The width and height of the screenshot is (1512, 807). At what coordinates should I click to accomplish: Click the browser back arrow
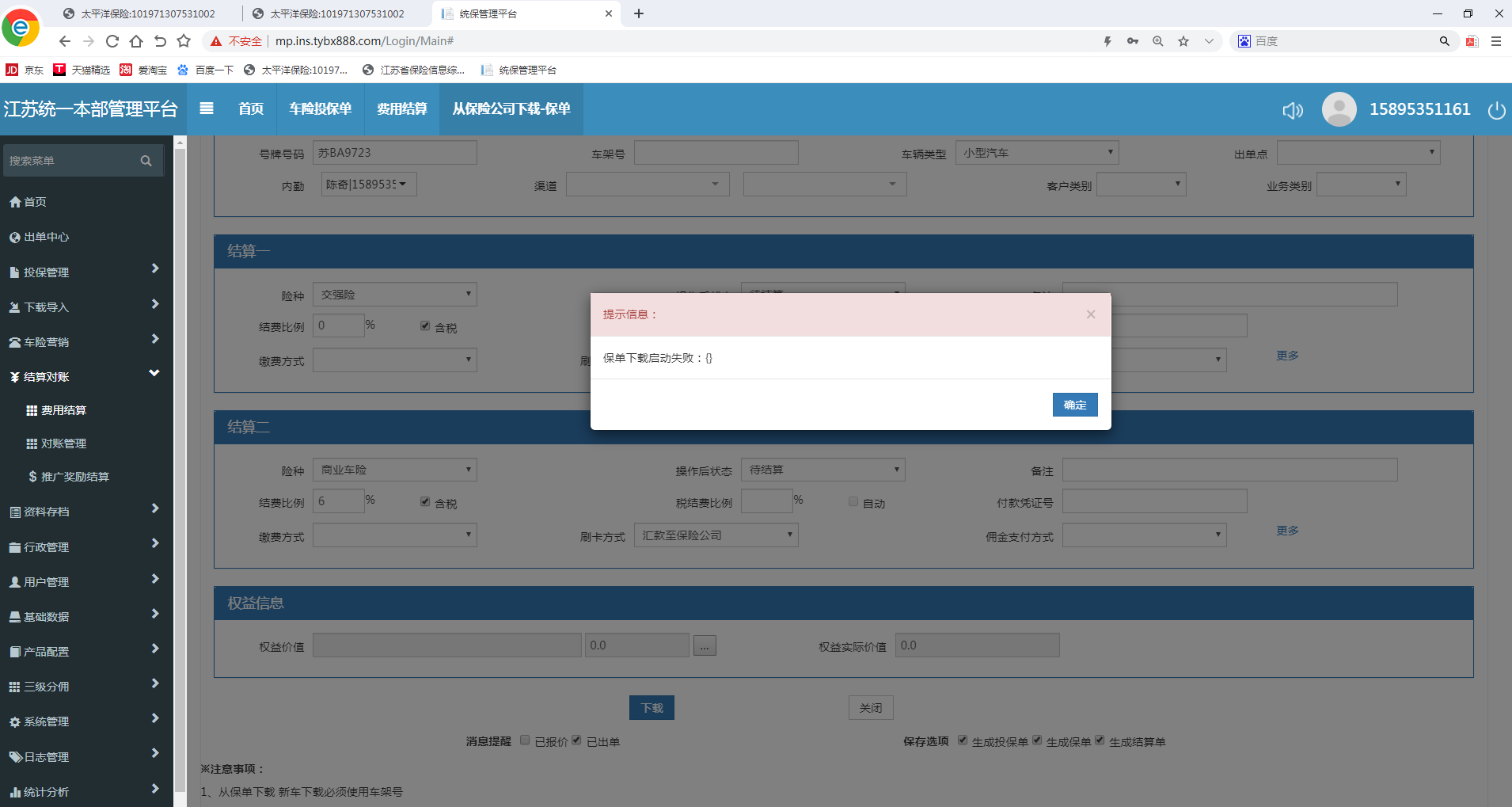65,41
